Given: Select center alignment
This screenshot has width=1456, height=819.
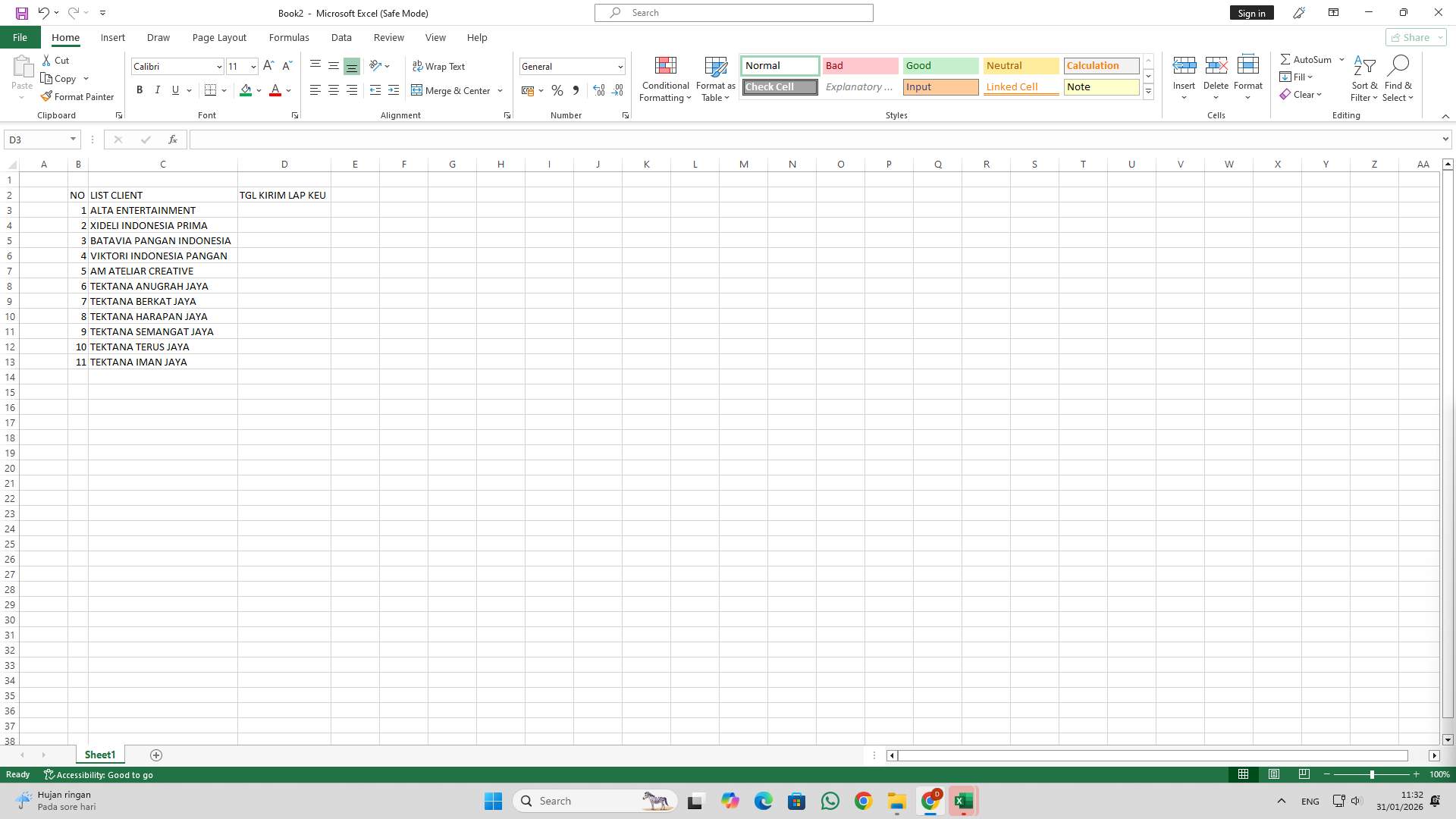Looking at the screenshot, I should pos(334,89).
